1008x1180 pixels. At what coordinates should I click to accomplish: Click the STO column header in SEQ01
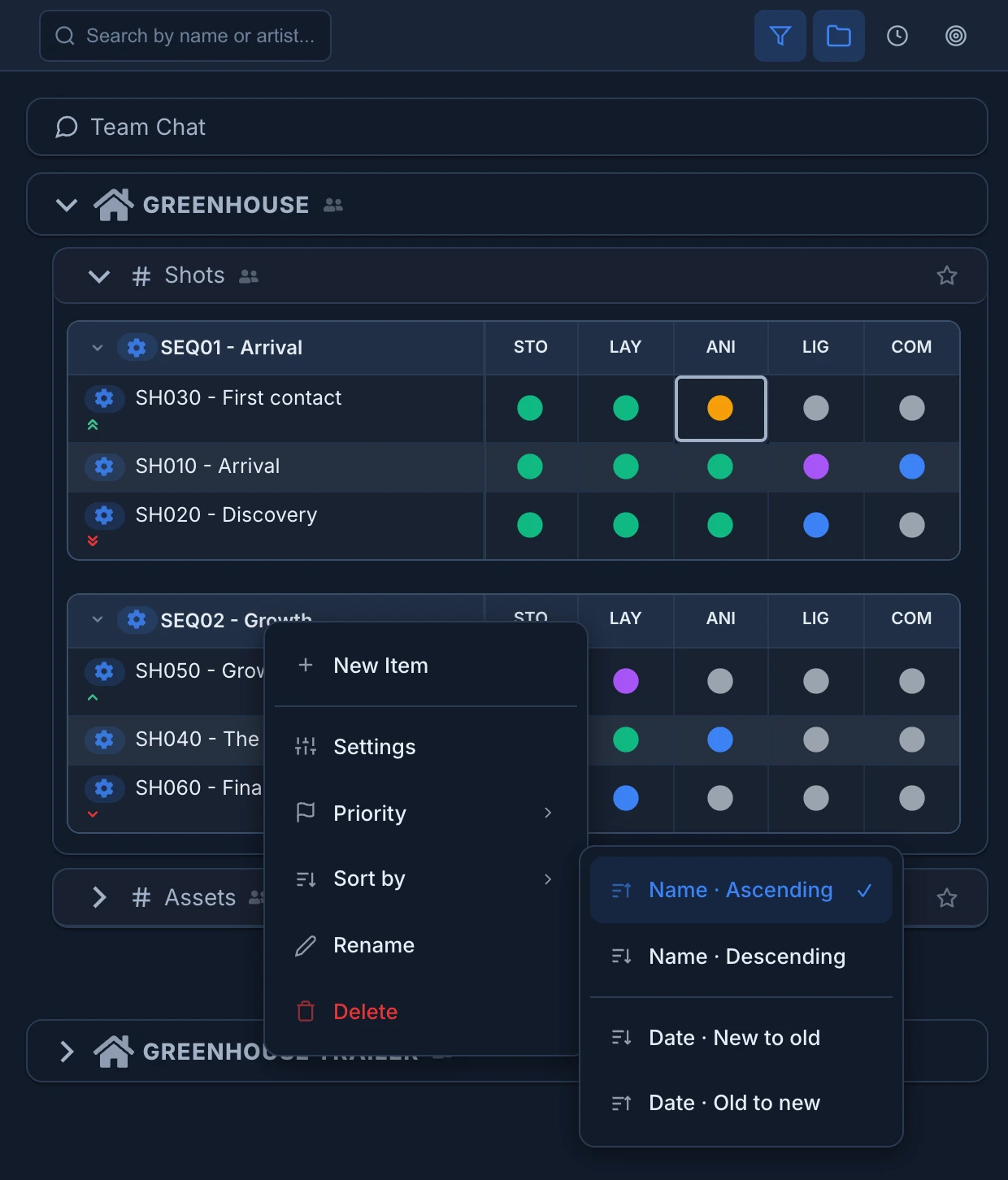(531, 347)
